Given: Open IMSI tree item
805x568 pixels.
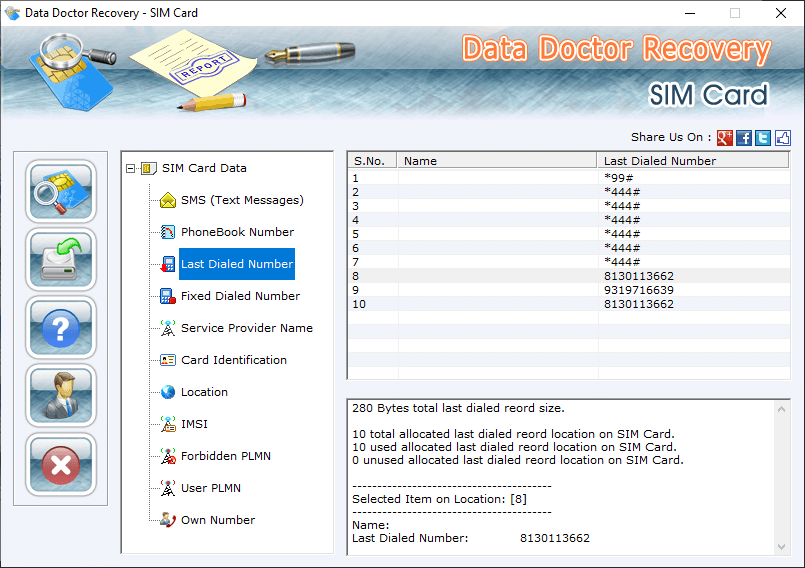Looking at the screenshot, I should [x=195, y=424].
